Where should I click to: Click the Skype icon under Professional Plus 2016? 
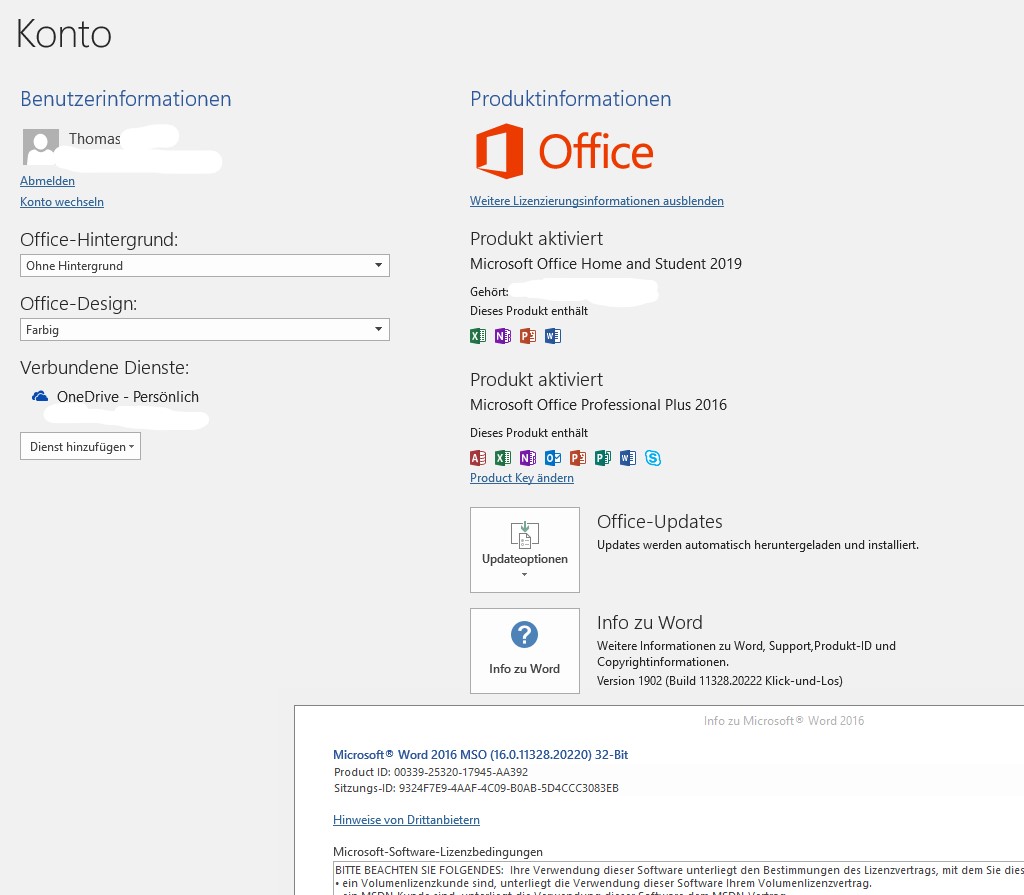[x=653, y=458]
